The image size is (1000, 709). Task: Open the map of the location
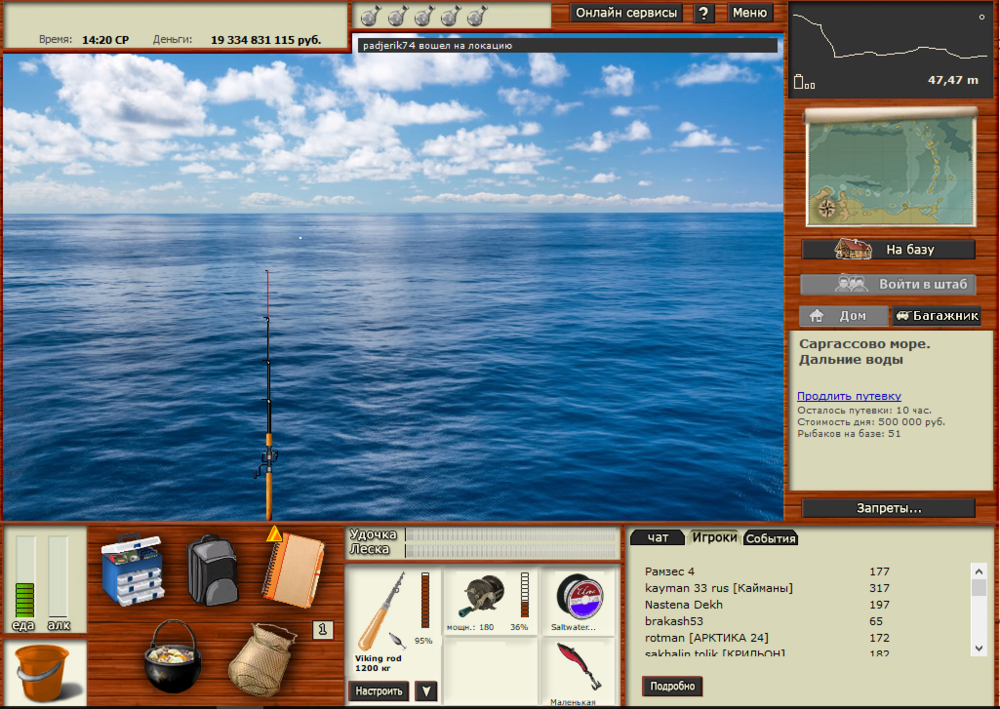pyautogui.click(x=888, y=169)
